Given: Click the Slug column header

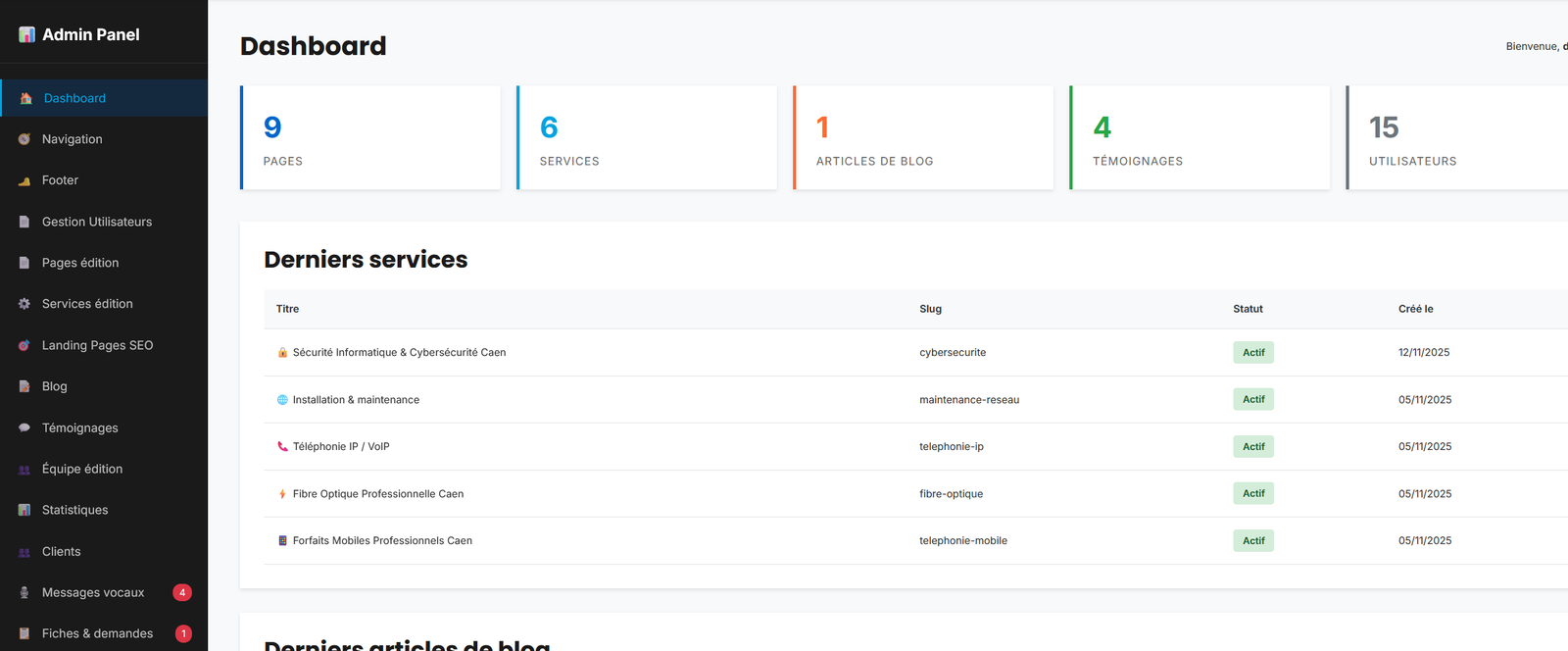Looking at the screenshot, I should [930, 309].
